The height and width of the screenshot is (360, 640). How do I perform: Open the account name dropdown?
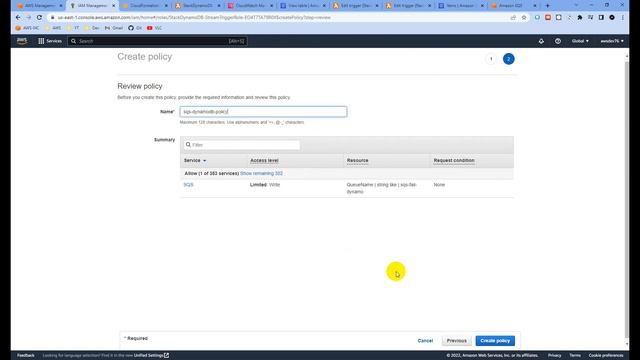click(611, 41)
